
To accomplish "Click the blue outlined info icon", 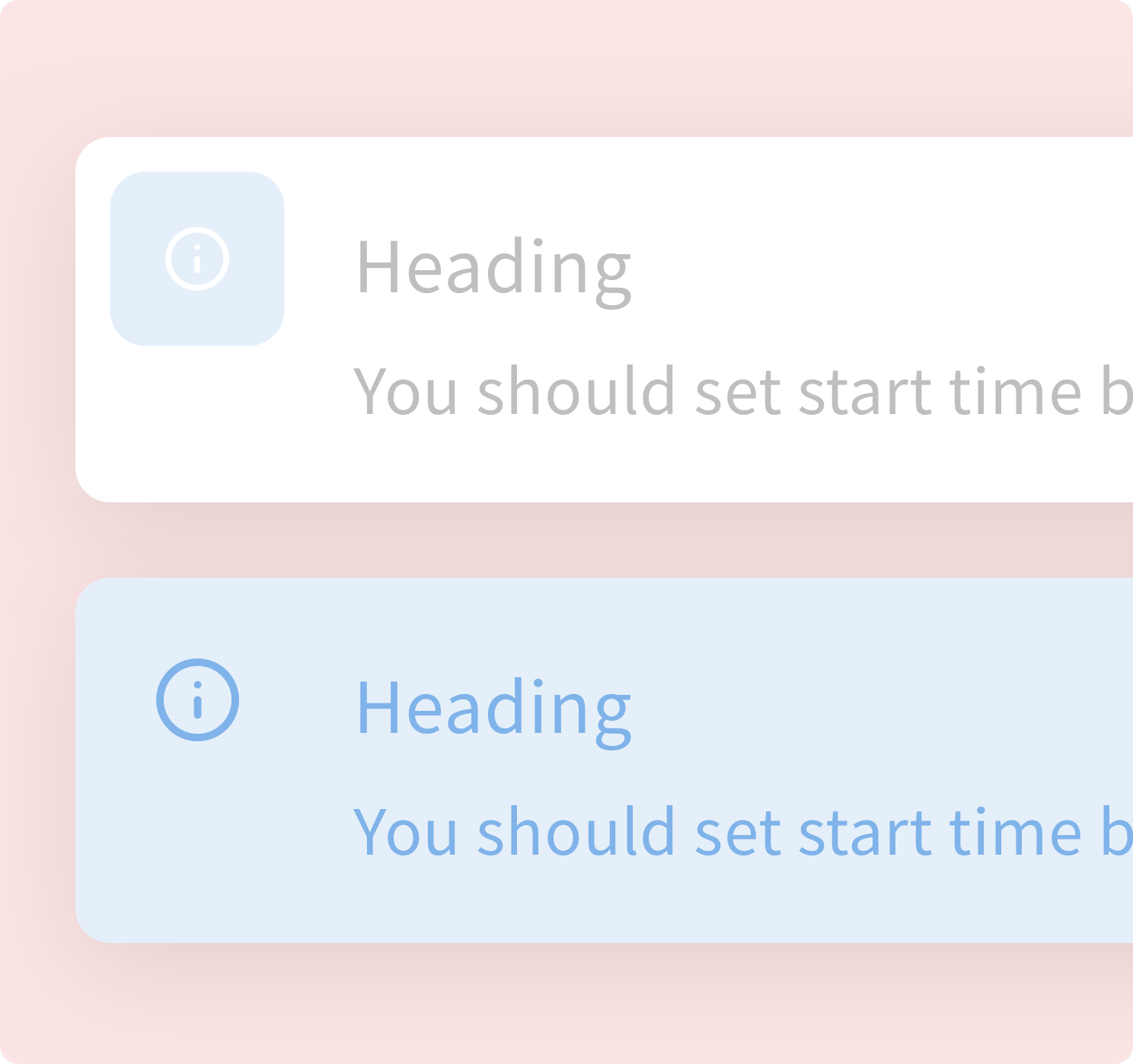I will pos(197,699).
